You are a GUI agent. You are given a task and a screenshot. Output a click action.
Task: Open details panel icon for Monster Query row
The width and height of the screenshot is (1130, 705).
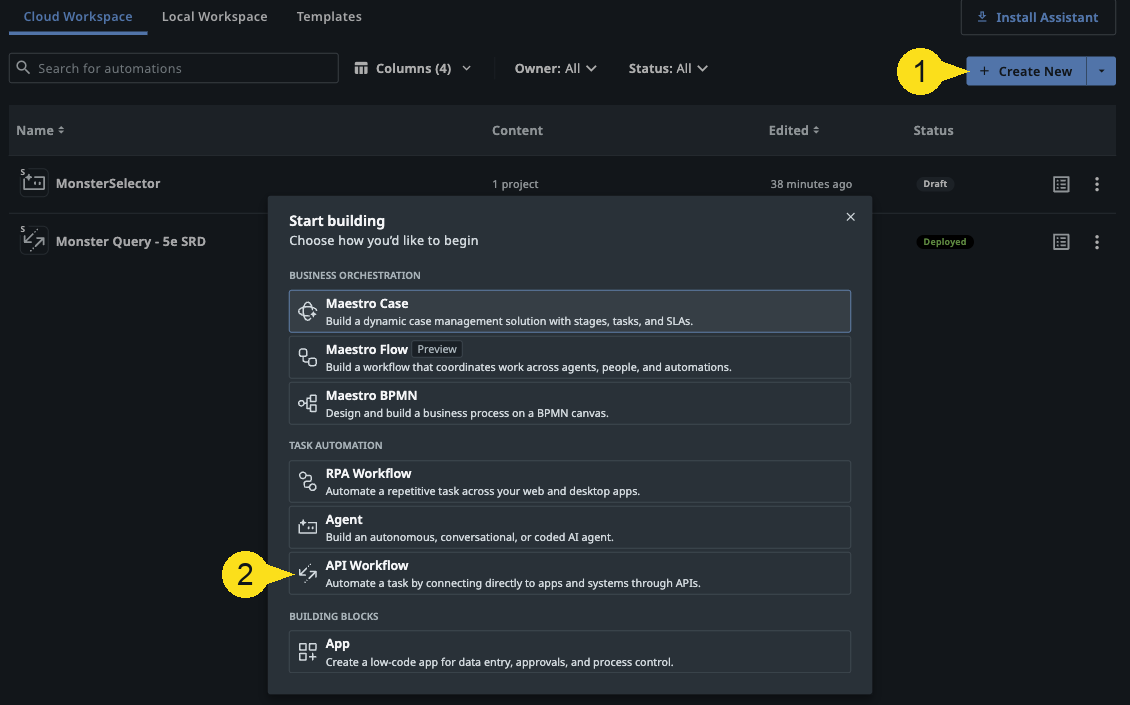tap(1061, 241)
